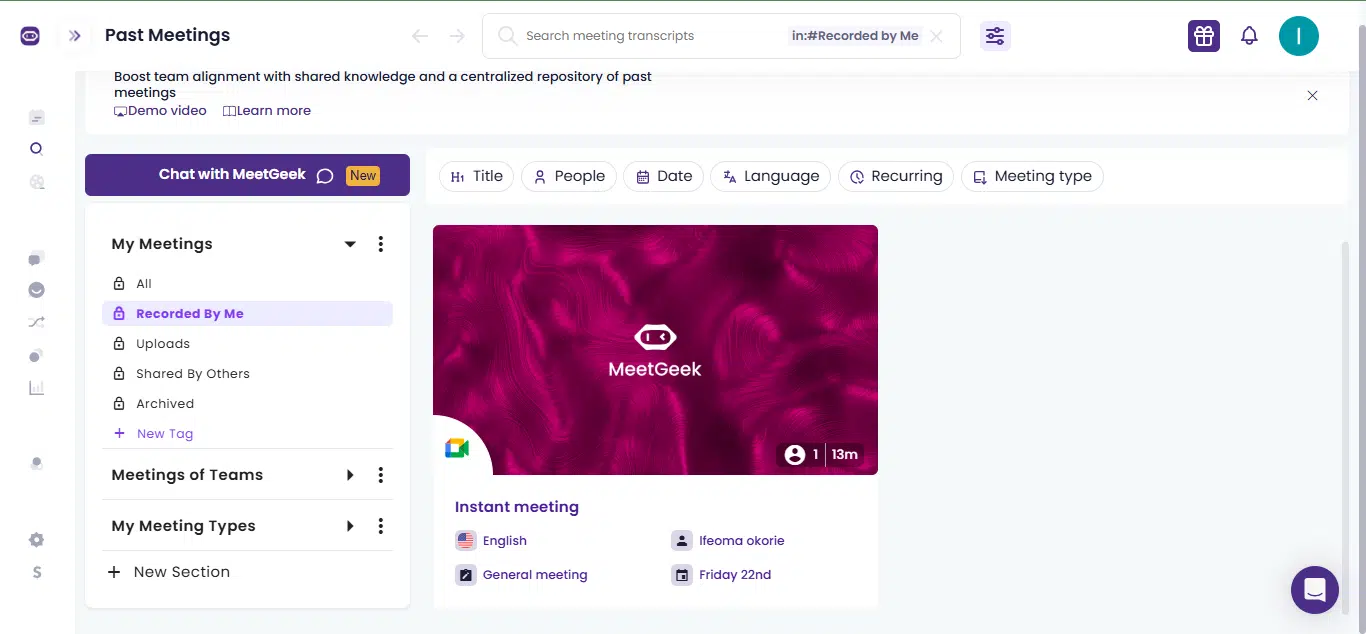Go back with the left arrow
The height and width of the screenshot is (634, 1366).
pyautogui.click(x=420, y=36)
